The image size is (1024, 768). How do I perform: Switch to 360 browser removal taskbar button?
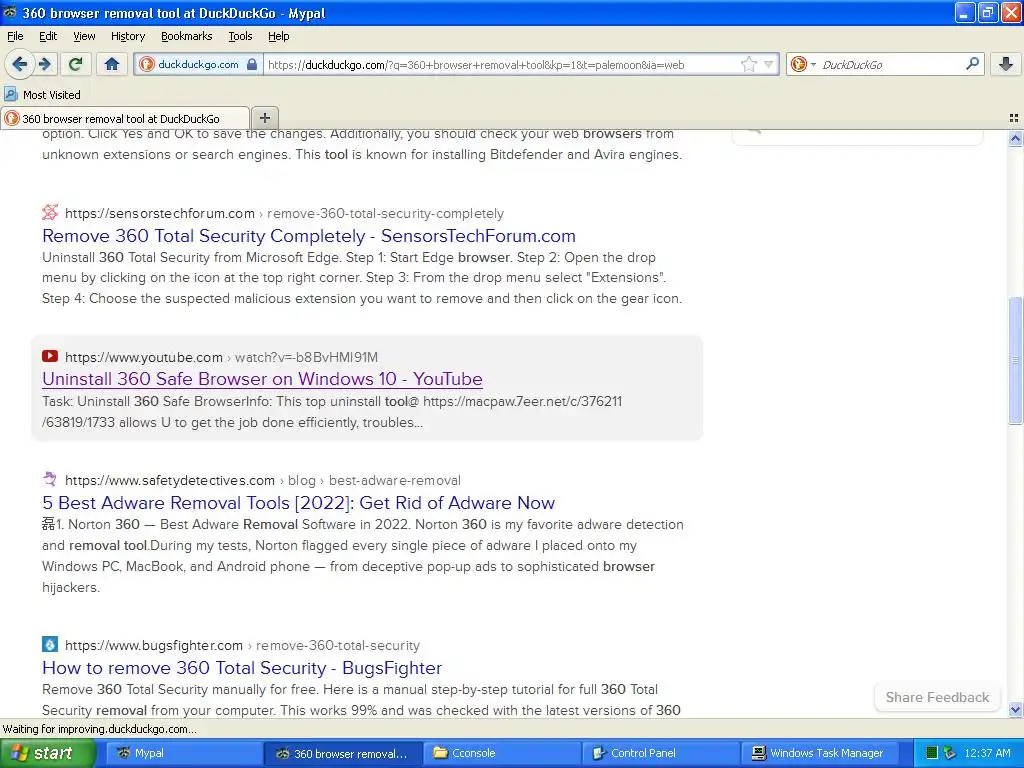point(344,753)
